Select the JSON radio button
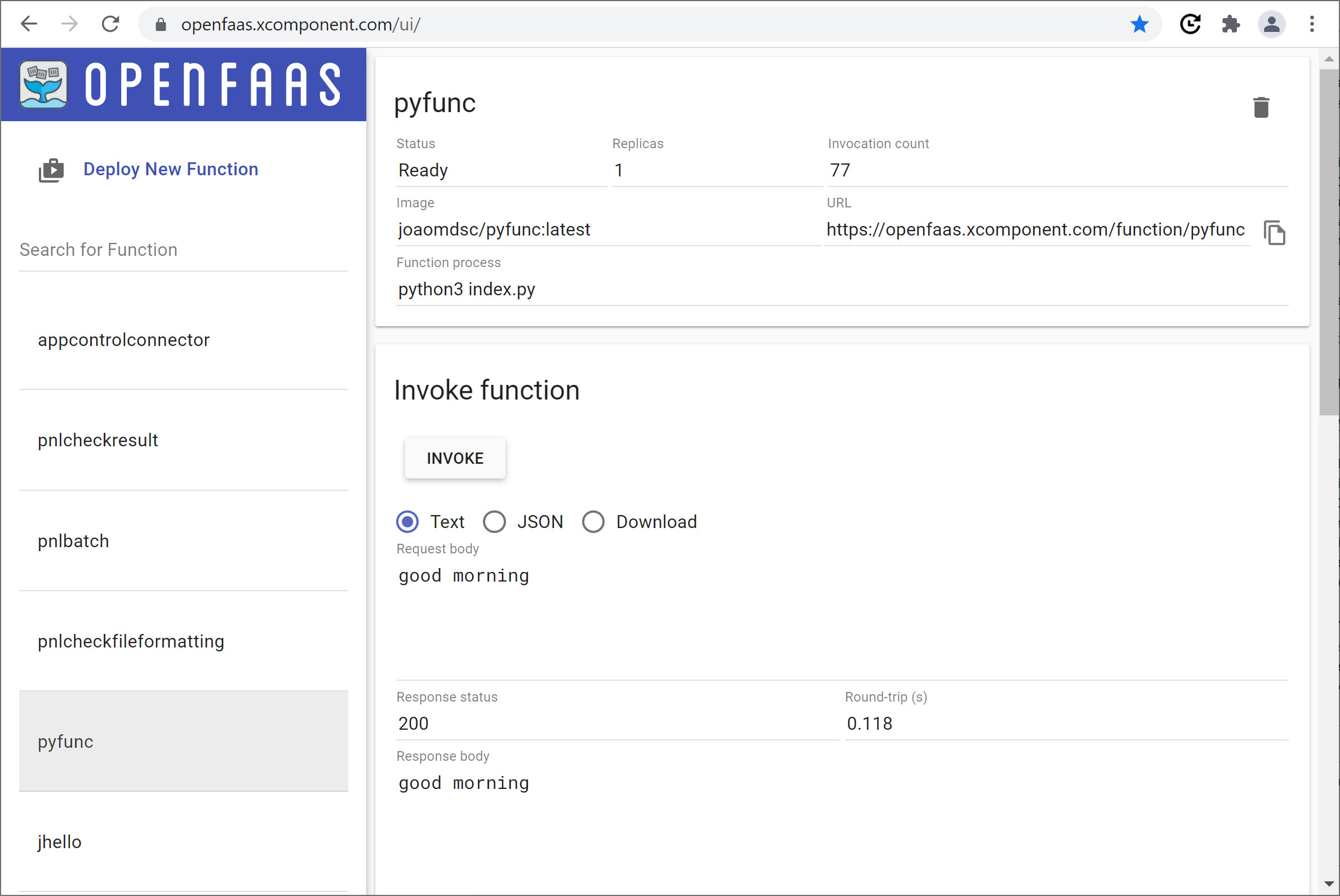1340x896 pixels. click(x=494, y=521)
